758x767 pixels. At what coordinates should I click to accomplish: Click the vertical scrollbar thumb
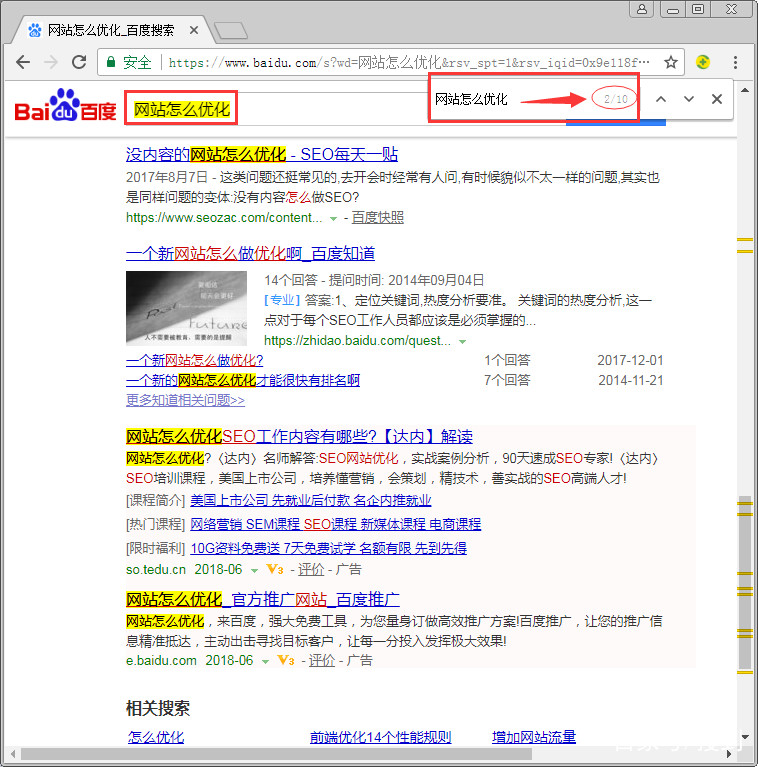[x=744, y=580]
